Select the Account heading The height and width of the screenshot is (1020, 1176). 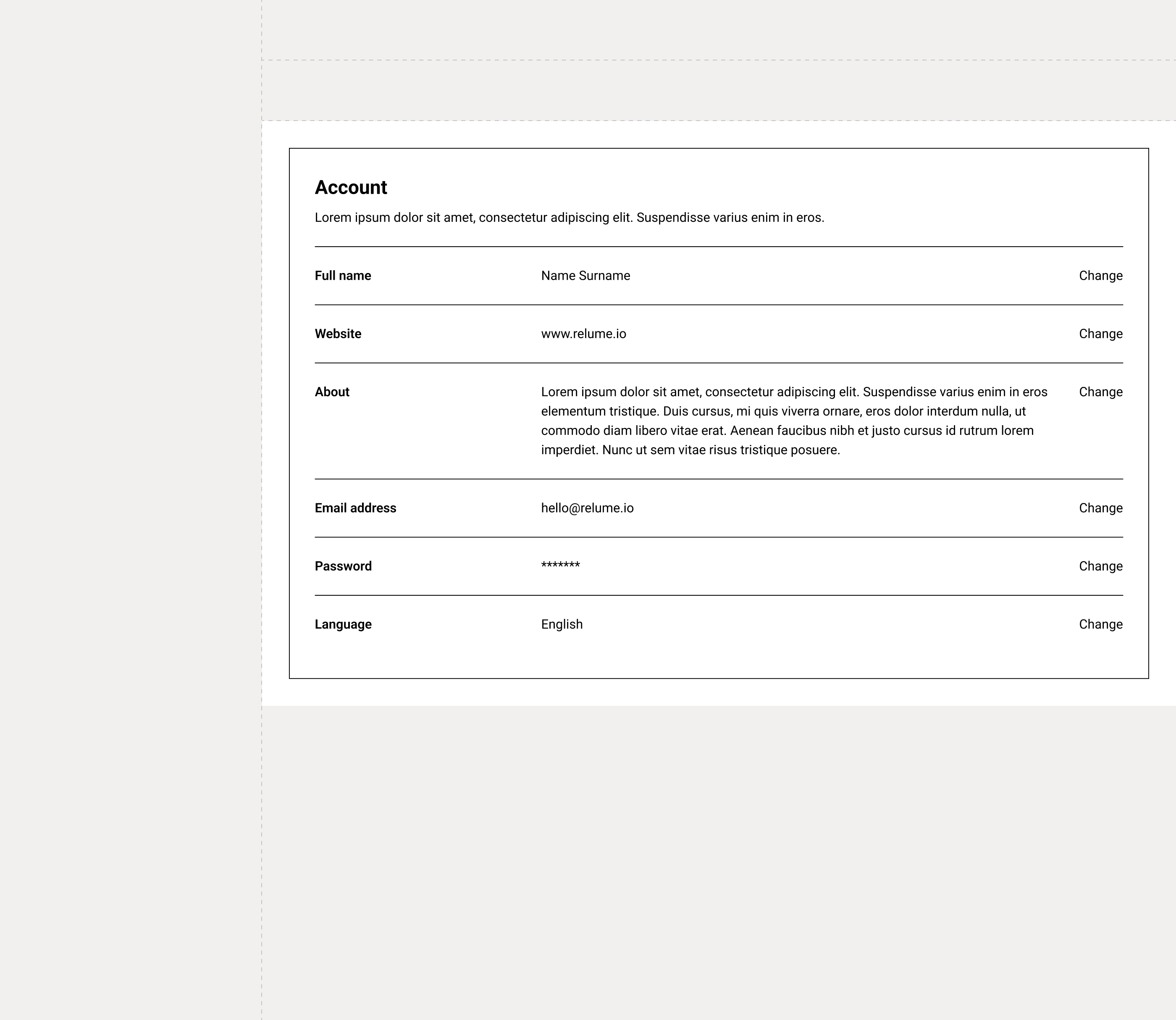(x=351, y=187)
